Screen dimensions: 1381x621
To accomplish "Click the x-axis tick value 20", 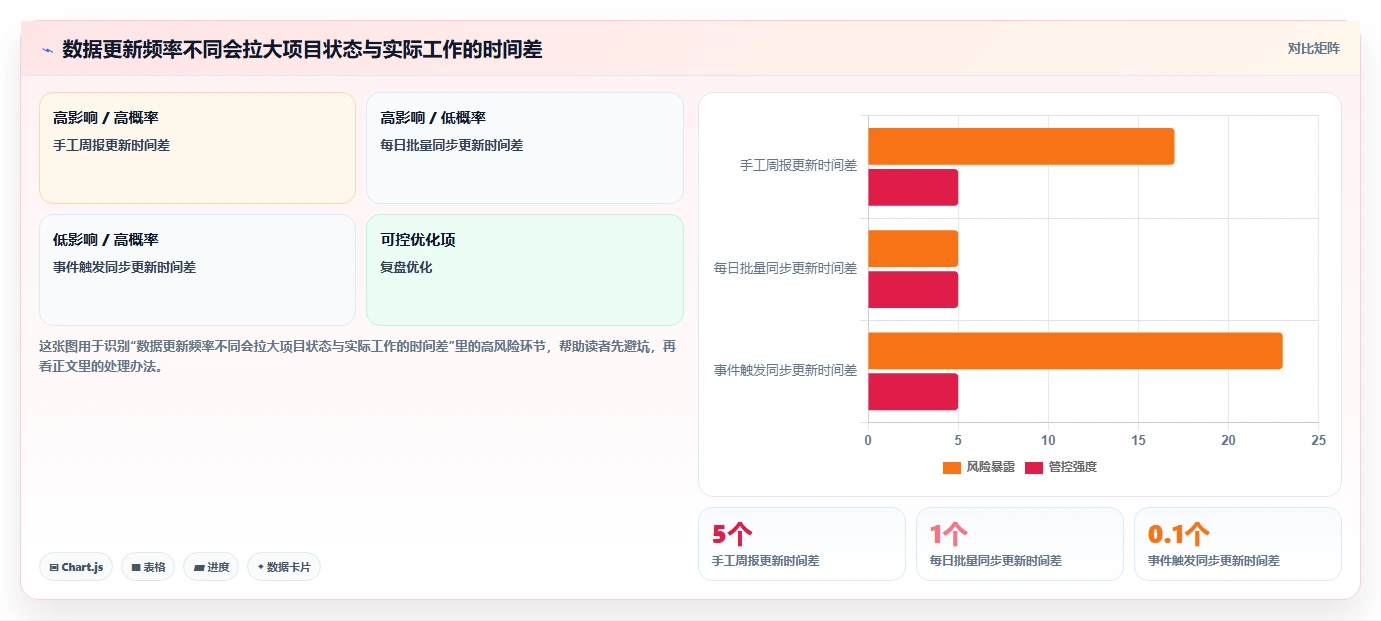I will 1228,441.
